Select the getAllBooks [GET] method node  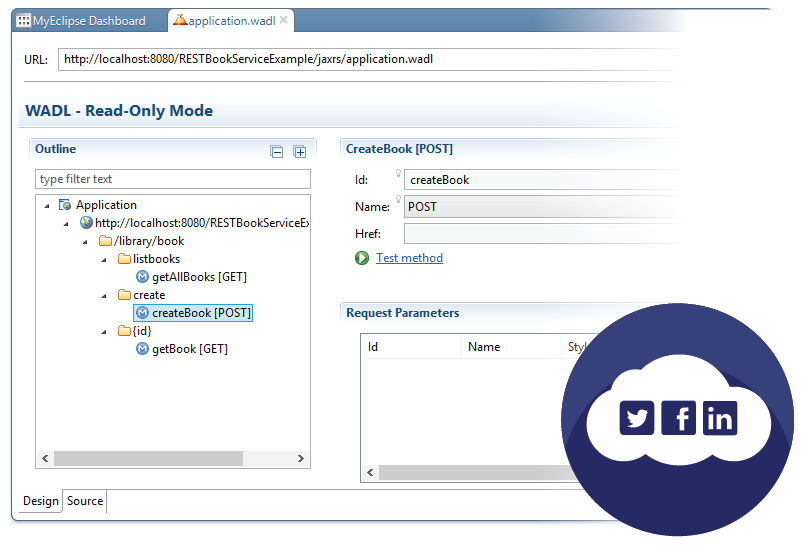point(198,277)
